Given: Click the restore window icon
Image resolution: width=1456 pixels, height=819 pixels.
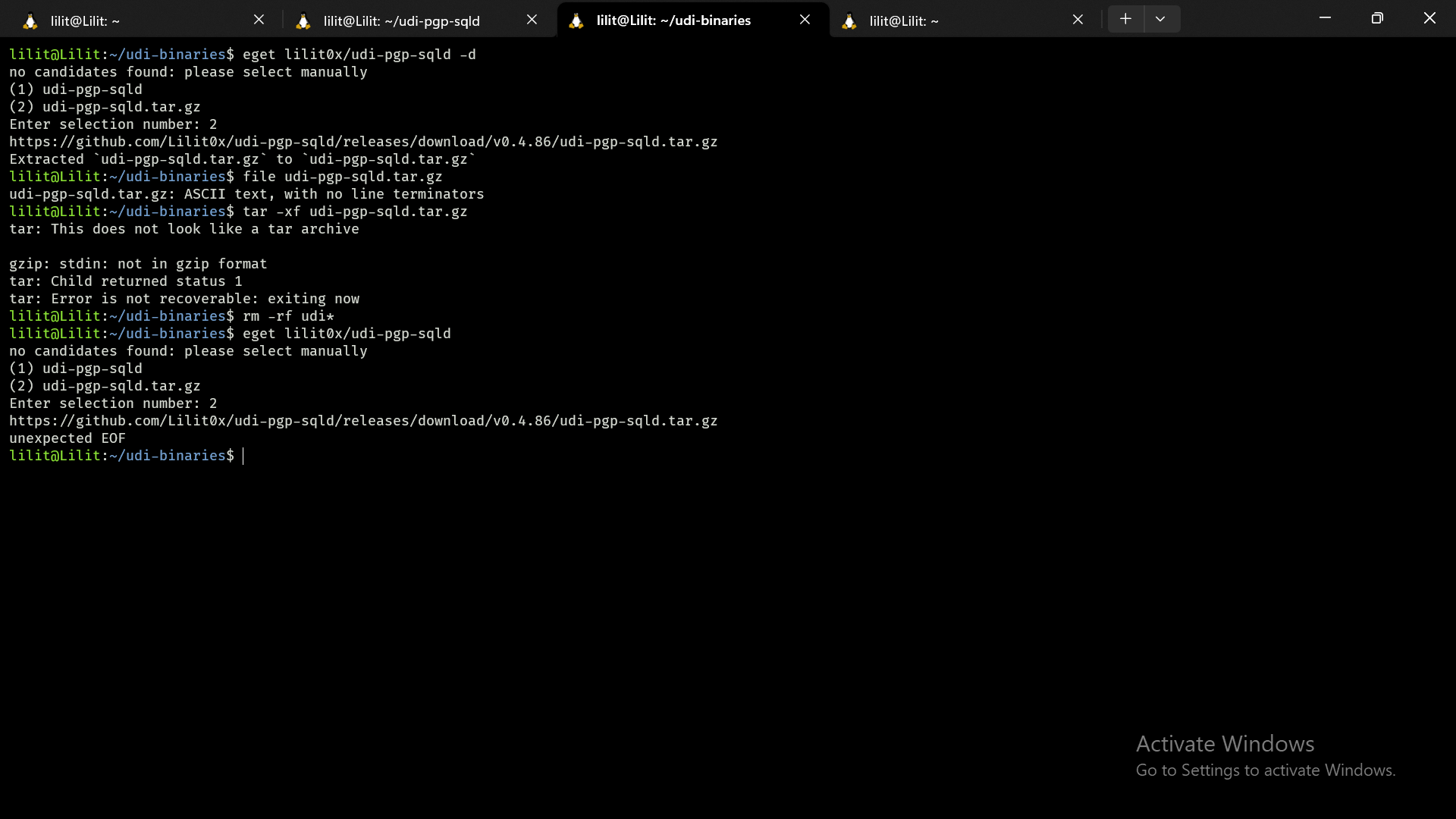Looking at the screenshot, I should point(1378,17).
